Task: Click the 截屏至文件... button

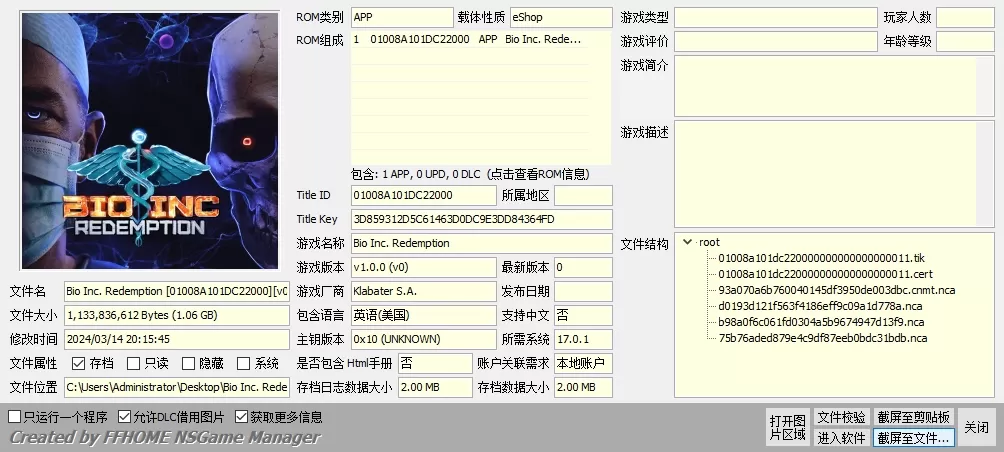Action: (914, 437)
